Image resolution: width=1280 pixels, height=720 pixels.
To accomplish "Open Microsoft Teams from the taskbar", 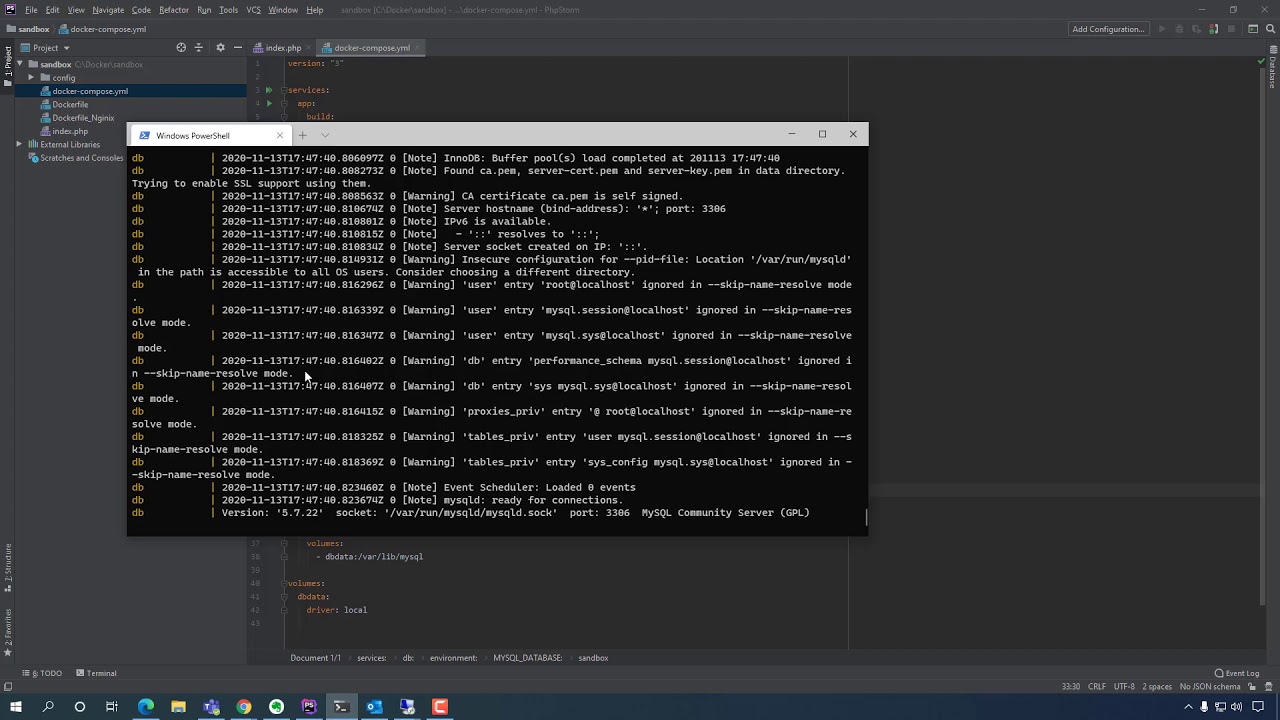I will (211, 707).
